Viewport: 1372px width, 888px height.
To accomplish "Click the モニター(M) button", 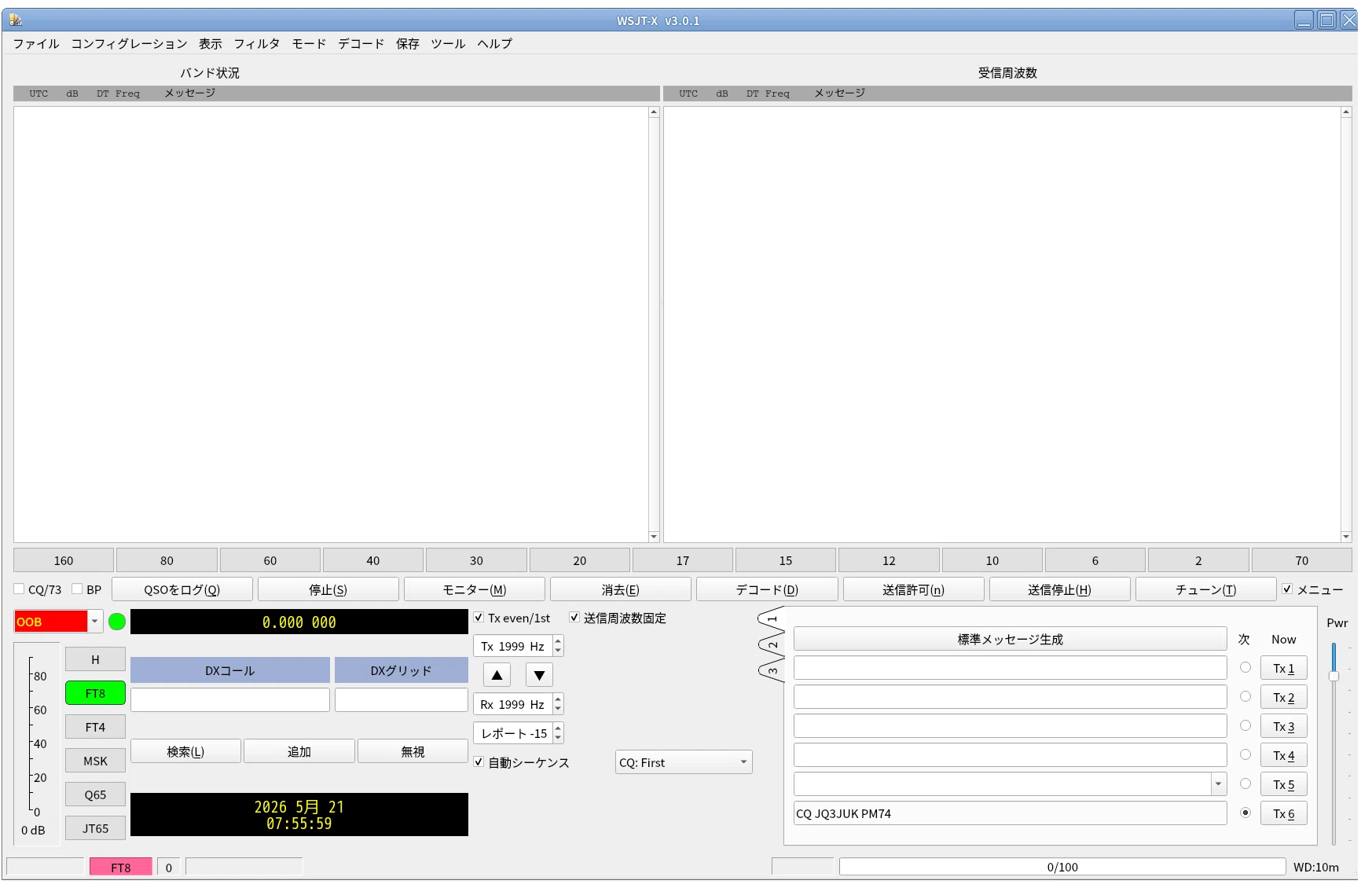I will click(475, 589).
